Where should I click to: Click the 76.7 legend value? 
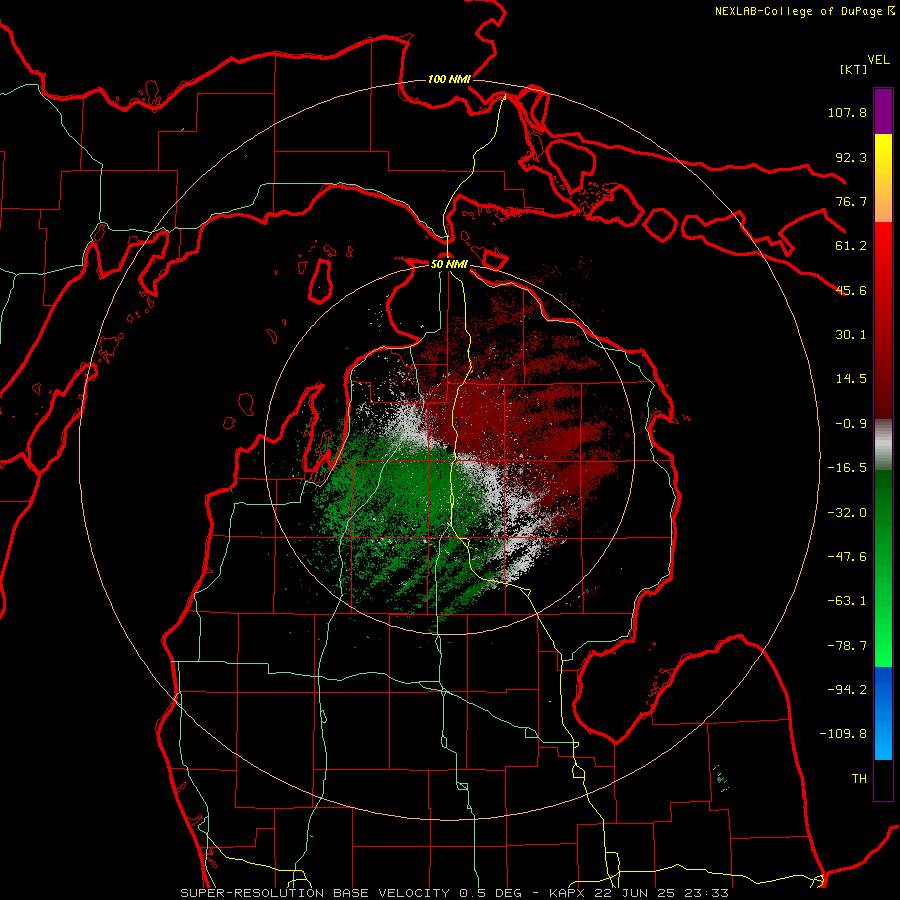(851, 201)
